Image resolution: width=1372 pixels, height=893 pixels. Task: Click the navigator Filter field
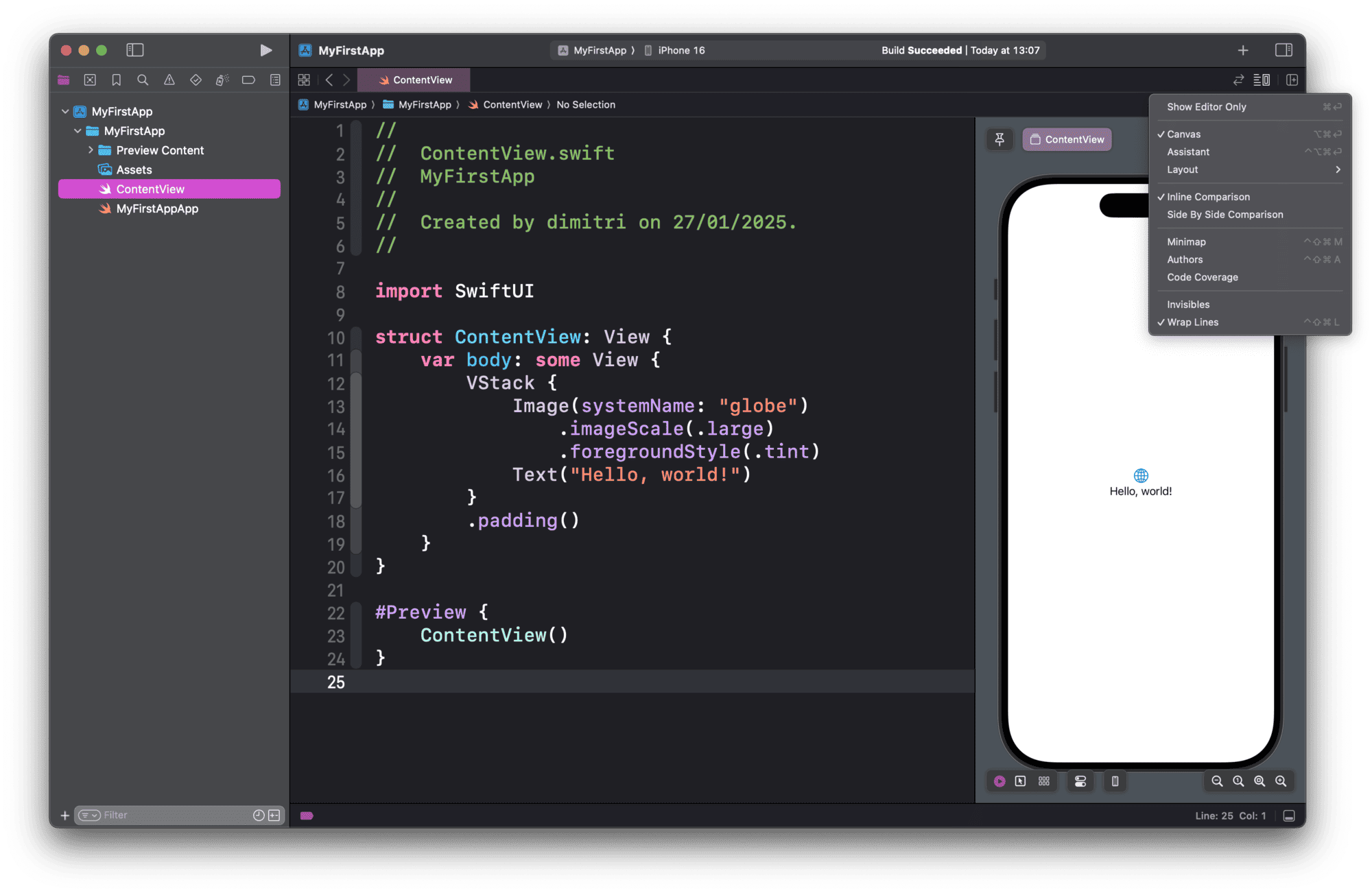pyautogui.click(x=178, y=815)
